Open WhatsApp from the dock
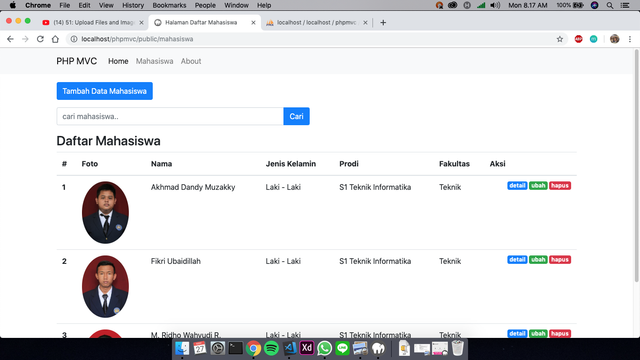Viewport: 640px width, 360px height. (x=324, y=348)
